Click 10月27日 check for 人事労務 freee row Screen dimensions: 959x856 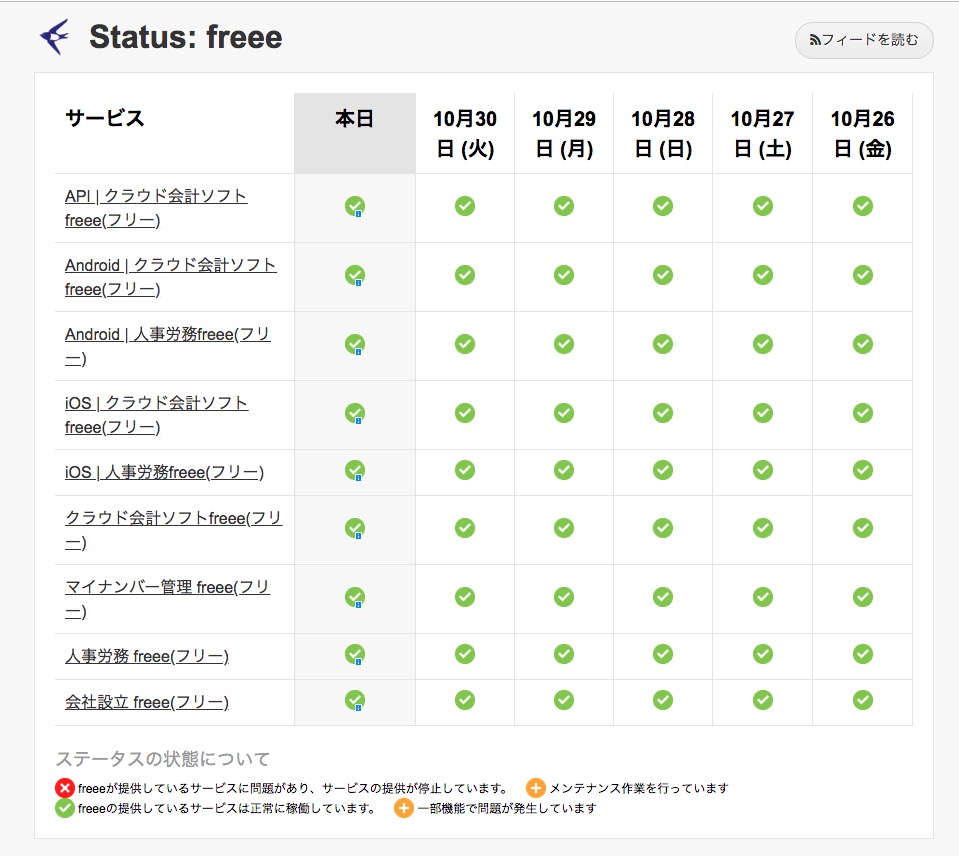[x=763, y=654]
